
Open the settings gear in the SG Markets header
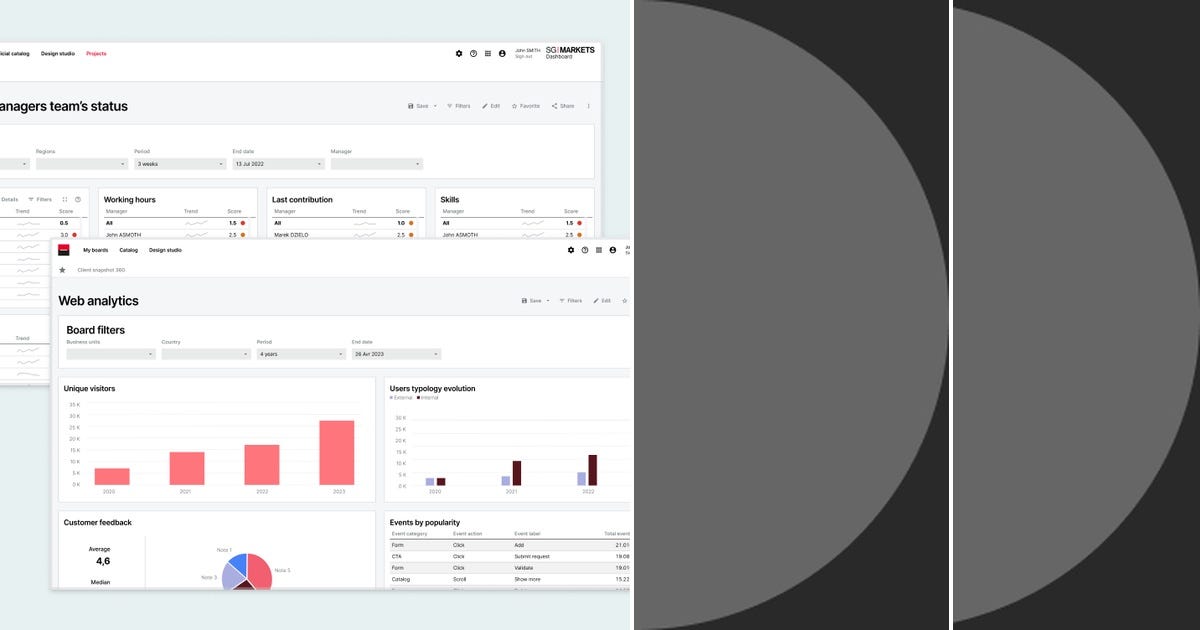pos(459,54)
